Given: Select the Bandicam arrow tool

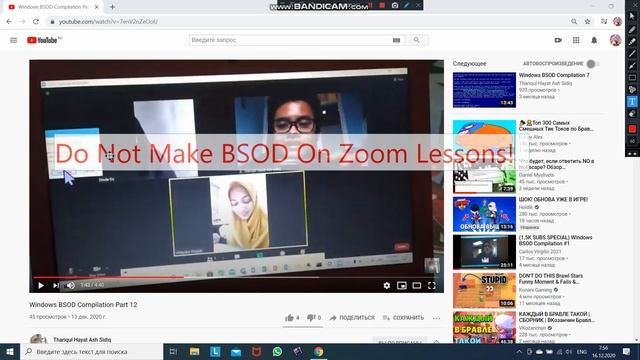Looking at the screenshot, I should (x=632, y=65).
